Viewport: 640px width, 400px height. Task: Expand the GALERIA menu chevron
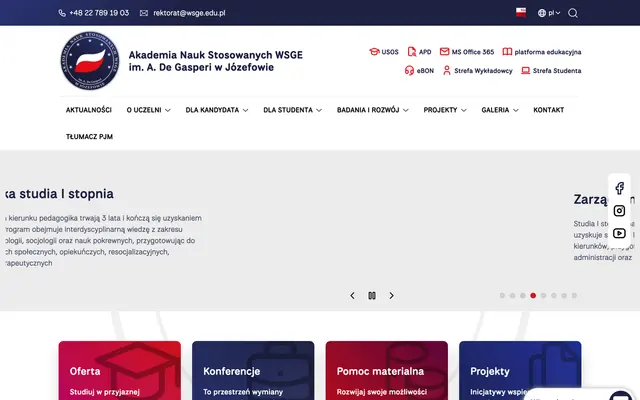tap(516, 110)
